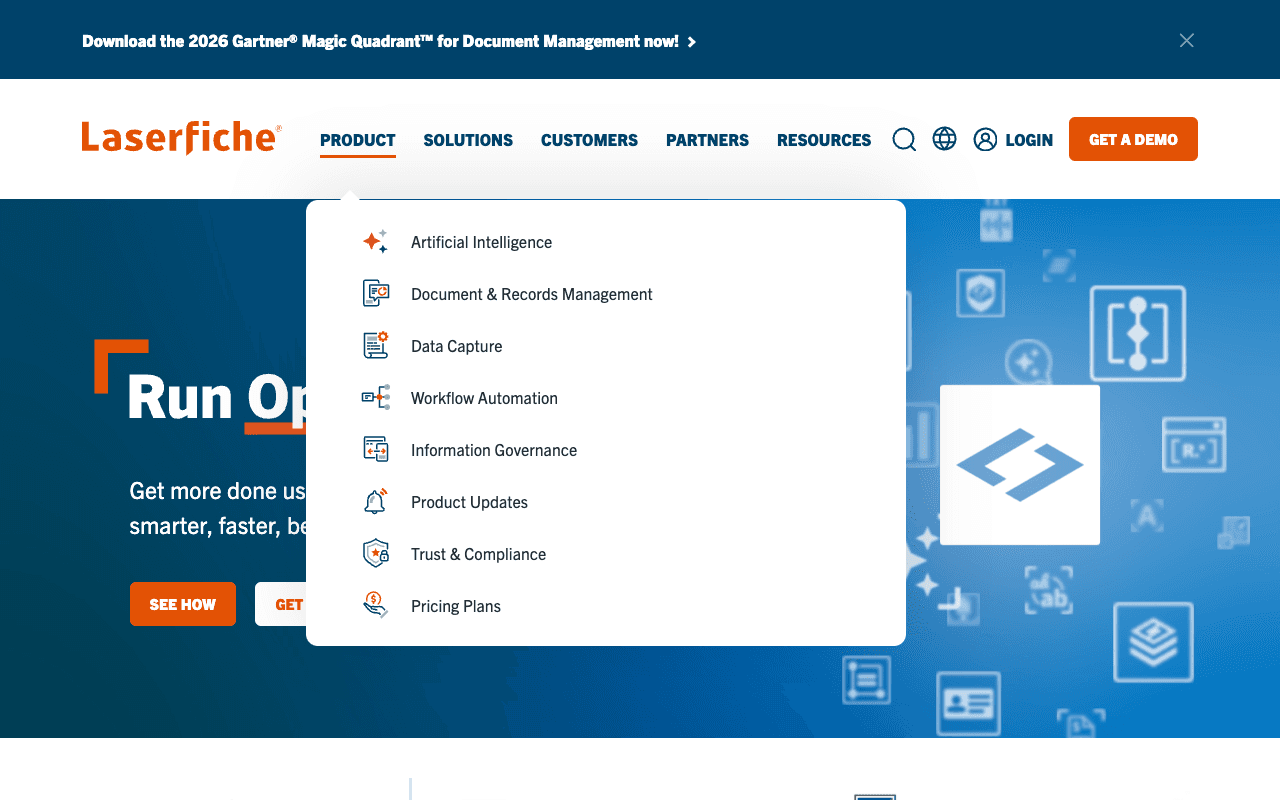The width and height of the screenshot is (1280, 800).
Task: Click the Trust & Compliance shield icon
Action: coord(375,554)
